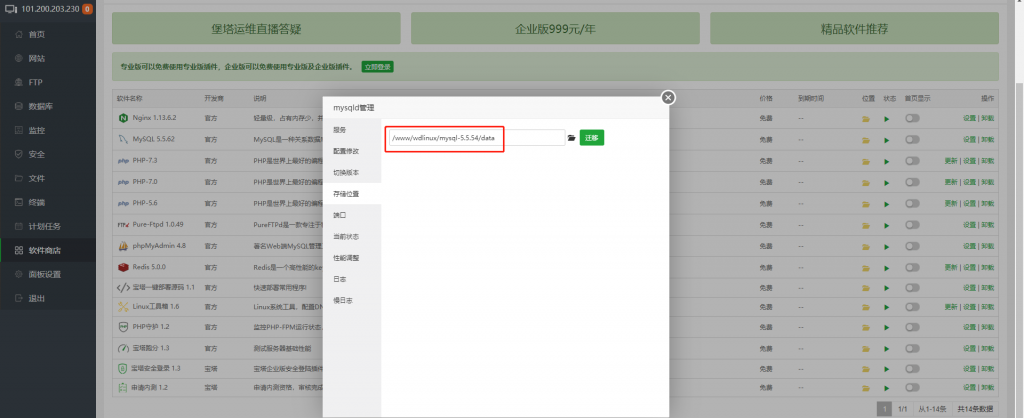
Task: Toggle 首页显示 switch for Redis 5.0.0
Action: (x=912, y=267)
